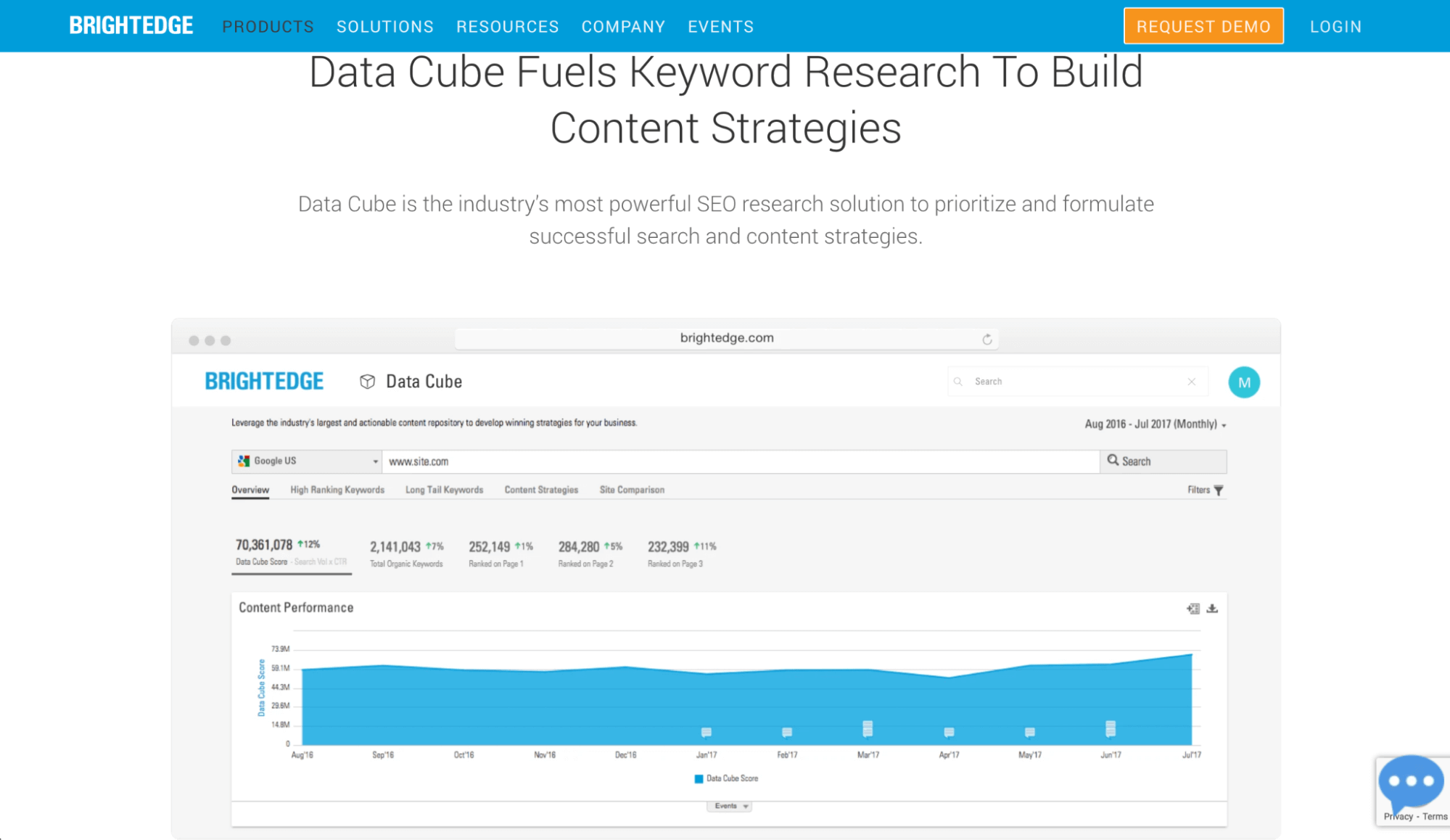Click the Request Demo button
1450x840 pixels.
click(1203, 26)
